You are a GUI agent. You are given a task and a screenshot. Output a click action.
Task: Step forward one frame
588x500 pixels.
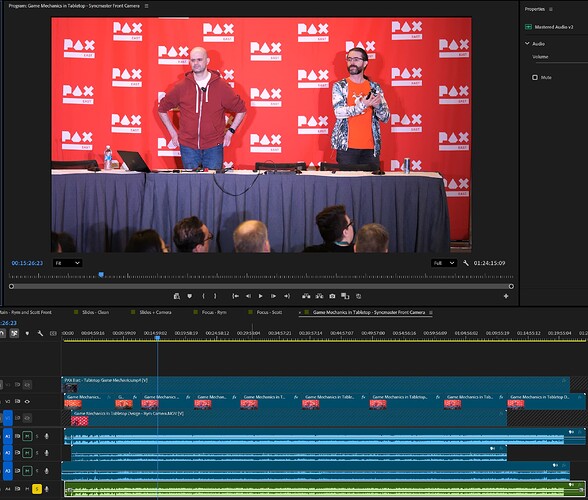[x=273, y=296]
